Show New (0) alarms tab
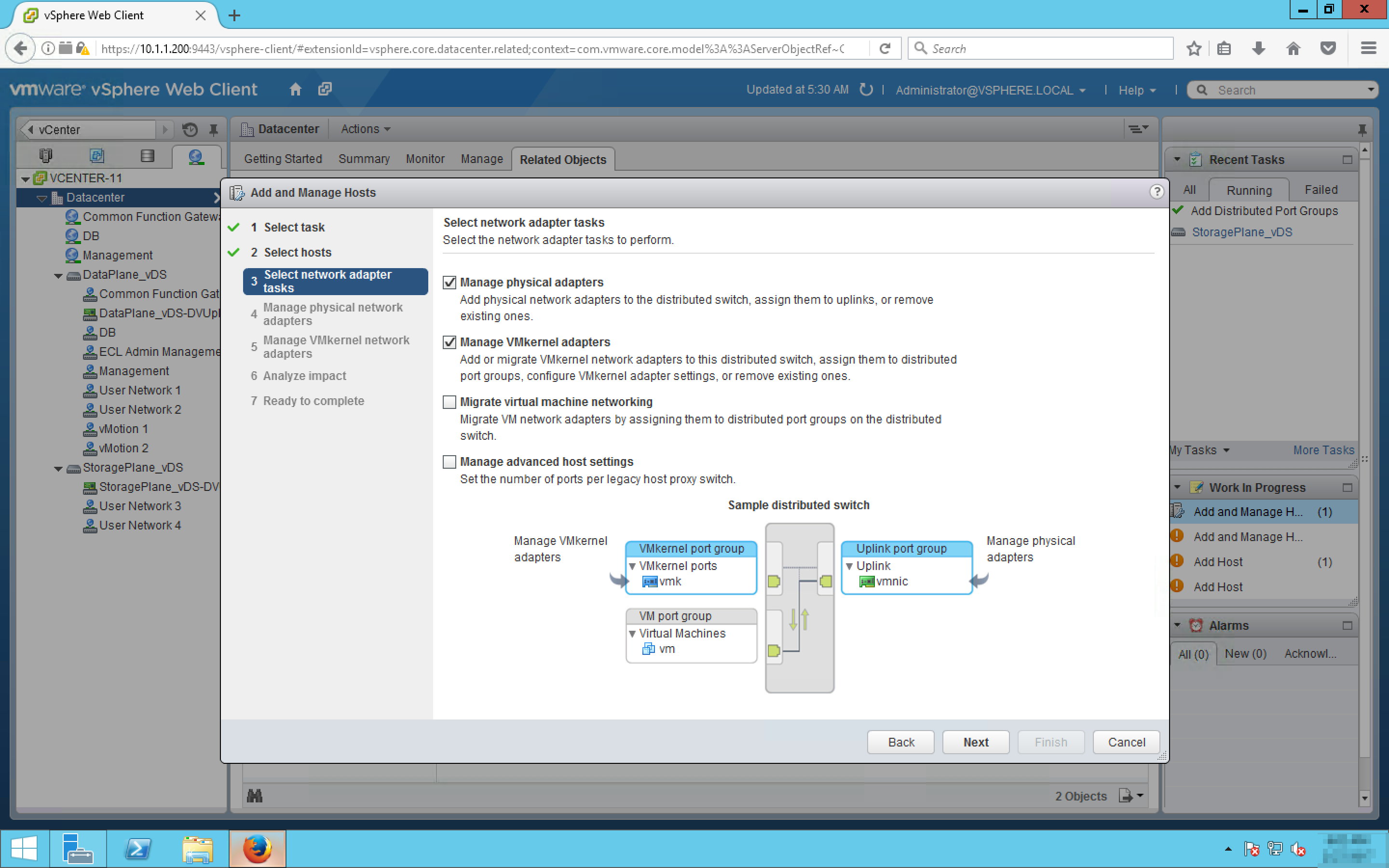This screenshot has width=1389, height=868. tap(1245, 653)
